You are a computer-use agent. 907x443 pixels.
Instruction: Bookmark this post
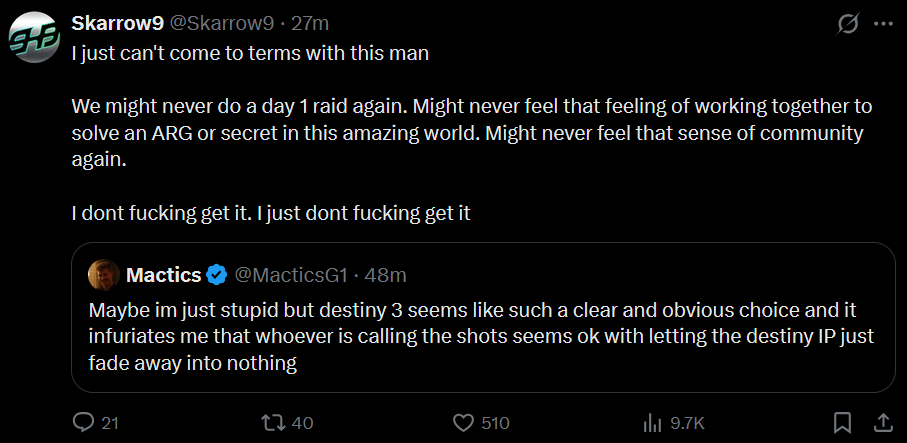point(842,423)
